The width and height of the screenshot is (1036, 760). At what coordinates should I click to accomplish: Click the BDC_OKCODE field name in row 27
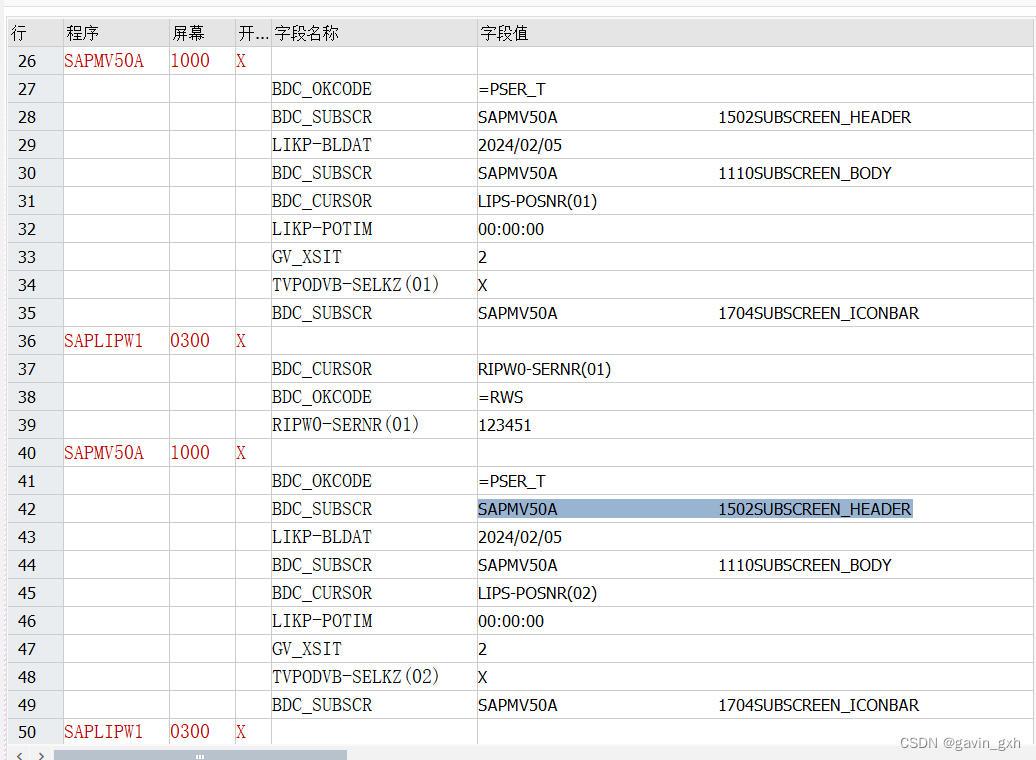click(321, 89)
